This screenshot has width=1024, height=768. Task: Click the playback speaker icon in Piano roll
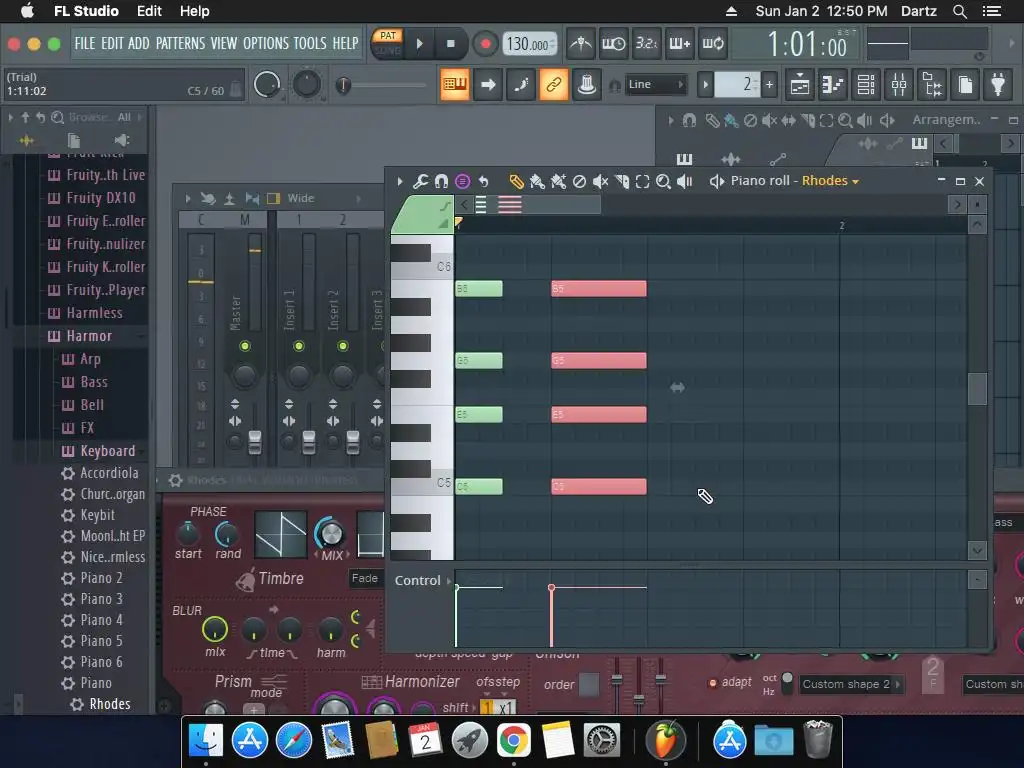[x=684, y=181]
